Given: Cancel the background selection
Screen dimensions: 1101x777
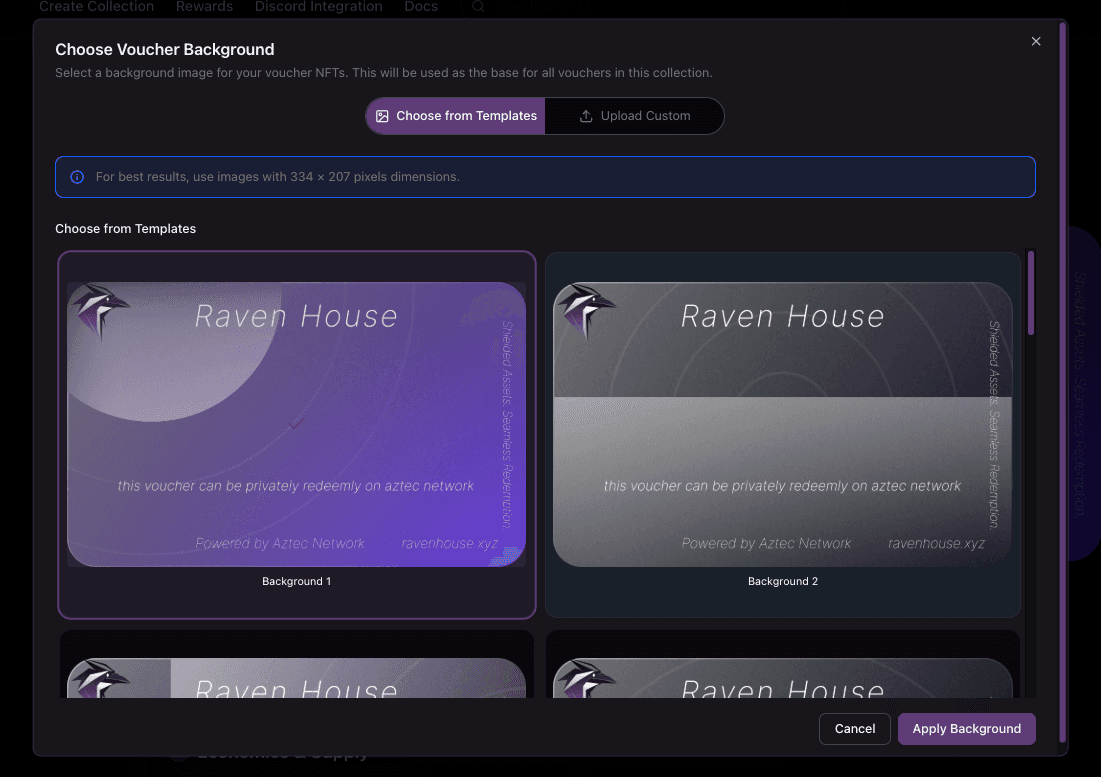Looking at the screenshot, I should (855, 728).
